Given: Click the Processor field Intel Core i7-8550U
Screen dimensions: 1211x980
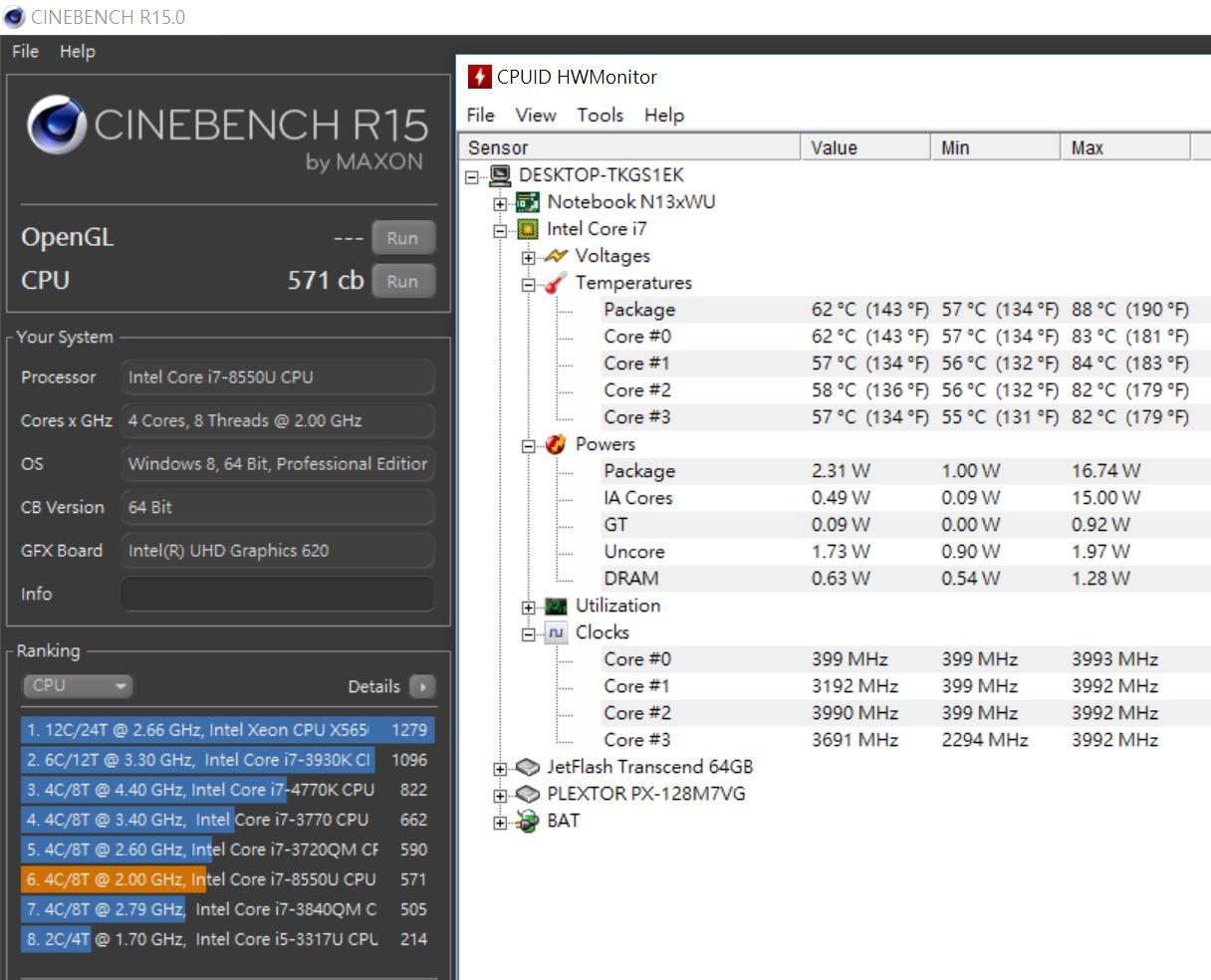Looking at the screenshot, I should click(x=278, y=377).
